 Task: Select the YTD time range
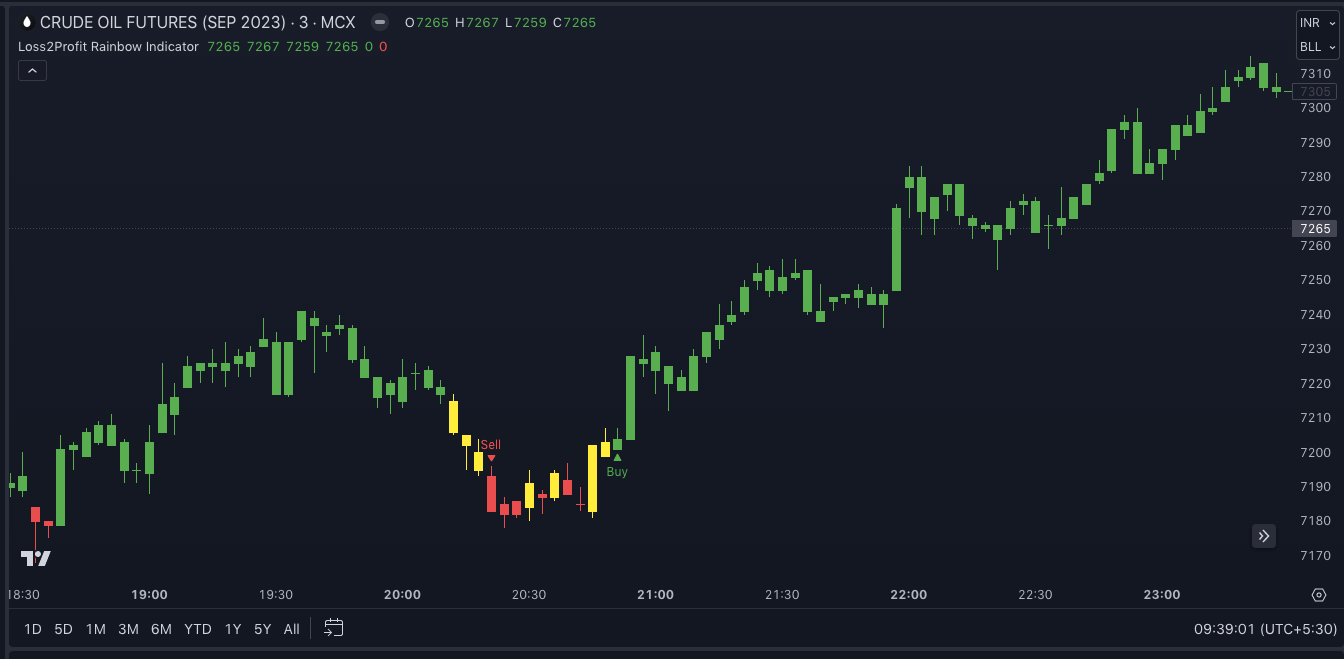198,629
